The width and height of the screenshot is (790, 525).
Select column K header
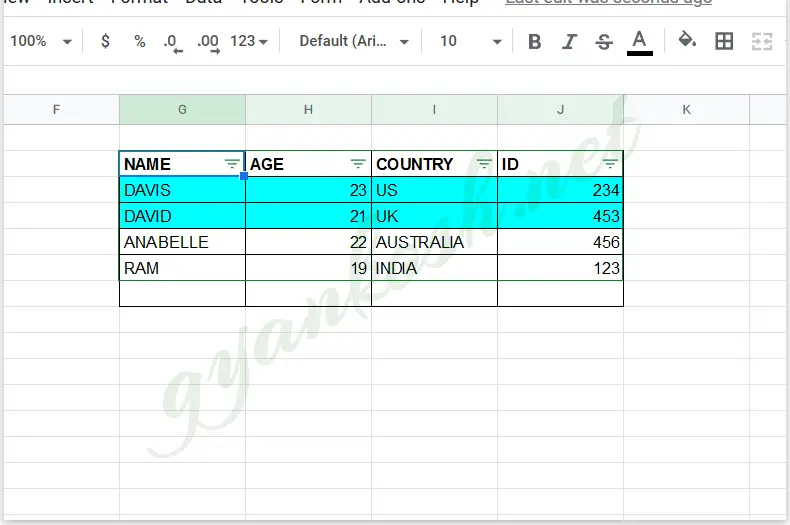click(686, 109)
